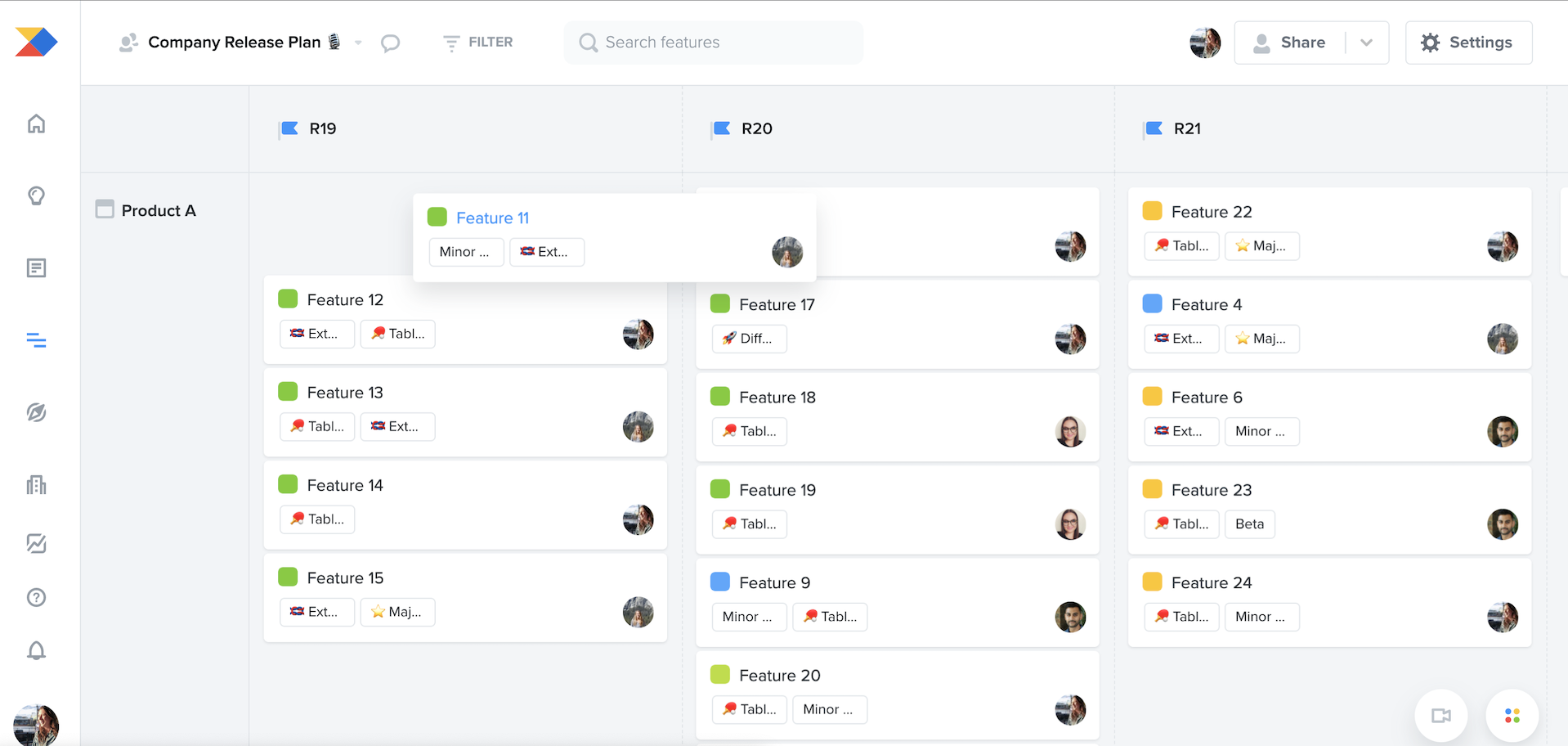Click the assignee avatar on Feature 11

[787, 252]
